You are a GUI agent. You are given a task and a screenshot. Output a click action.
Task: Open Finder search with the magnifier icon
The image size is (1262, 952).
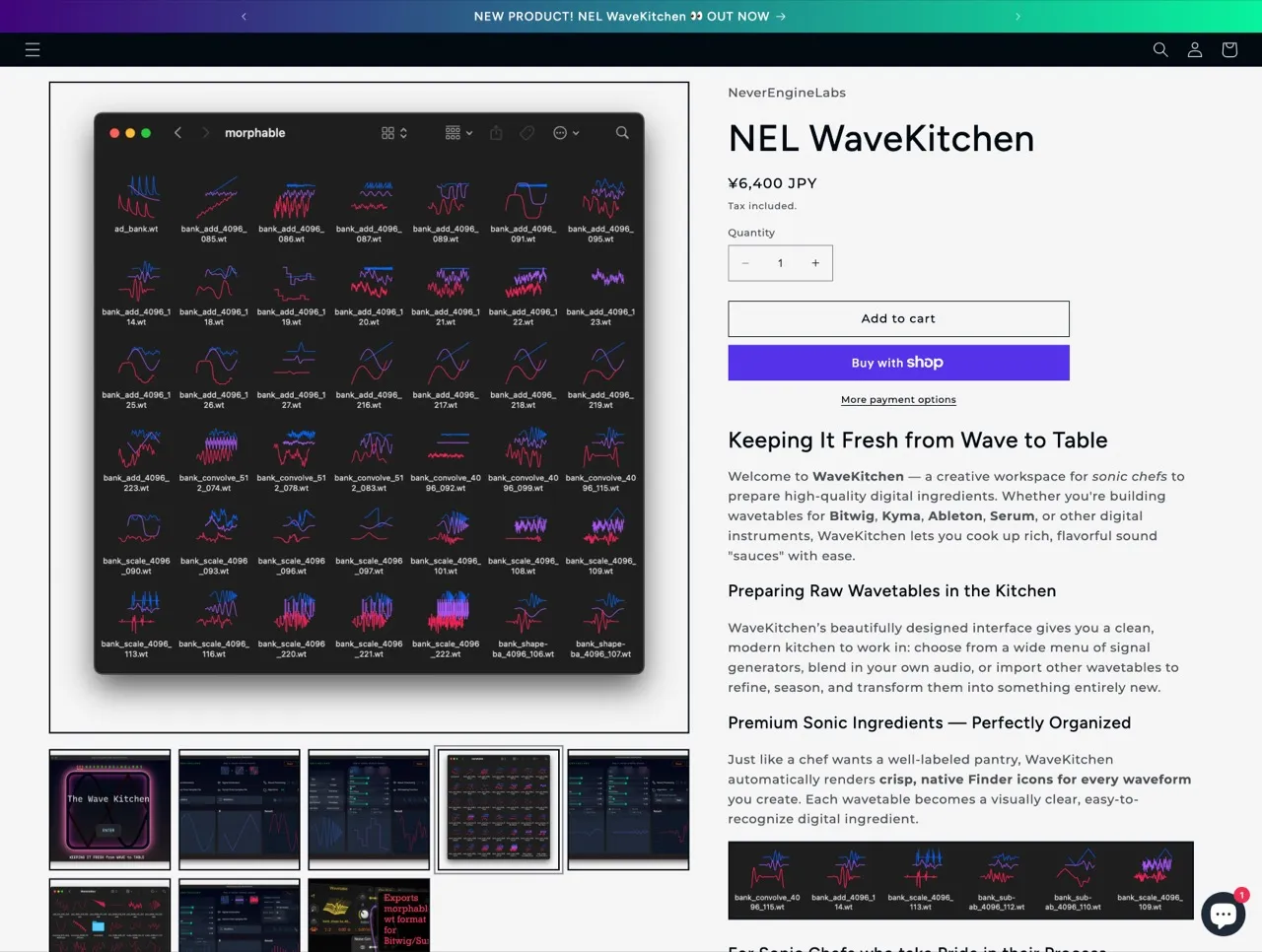click(622, 132)
